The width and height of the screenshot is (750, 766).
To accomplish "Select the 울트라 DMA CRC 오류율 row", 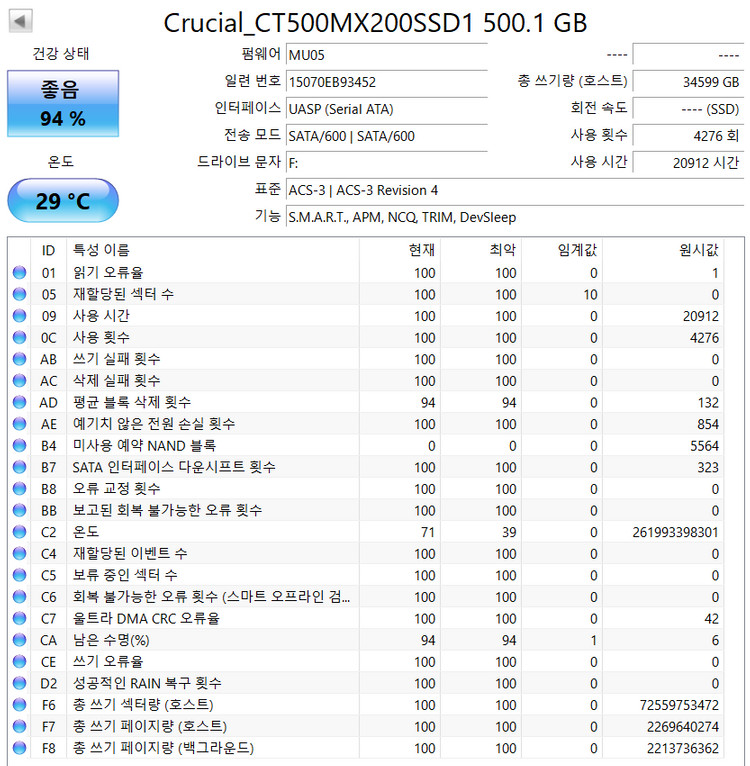I will pos(366,618).
